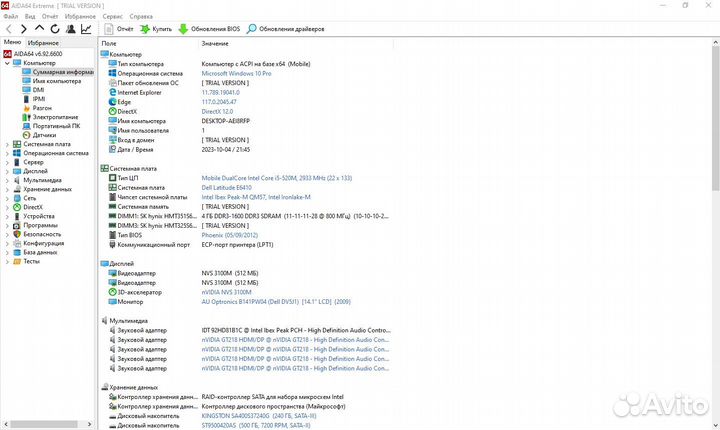Image resolution: width=720 pixels, height=430 pixels.
Task: Click the sidebar horizontal scrollbar thumb
Action: point(44,424)
